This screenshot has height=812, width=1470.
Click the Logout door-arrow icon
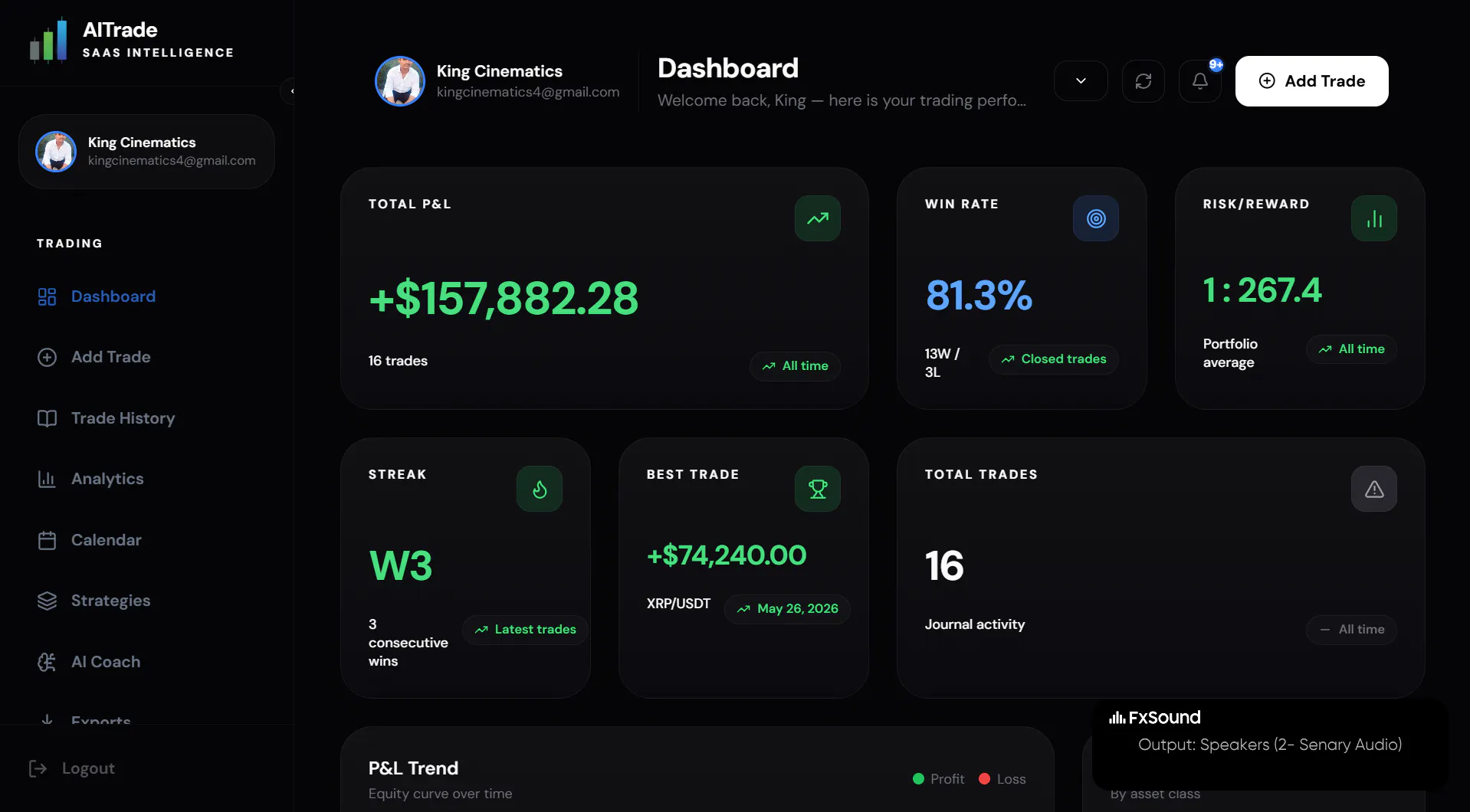(x=38, y=768)
